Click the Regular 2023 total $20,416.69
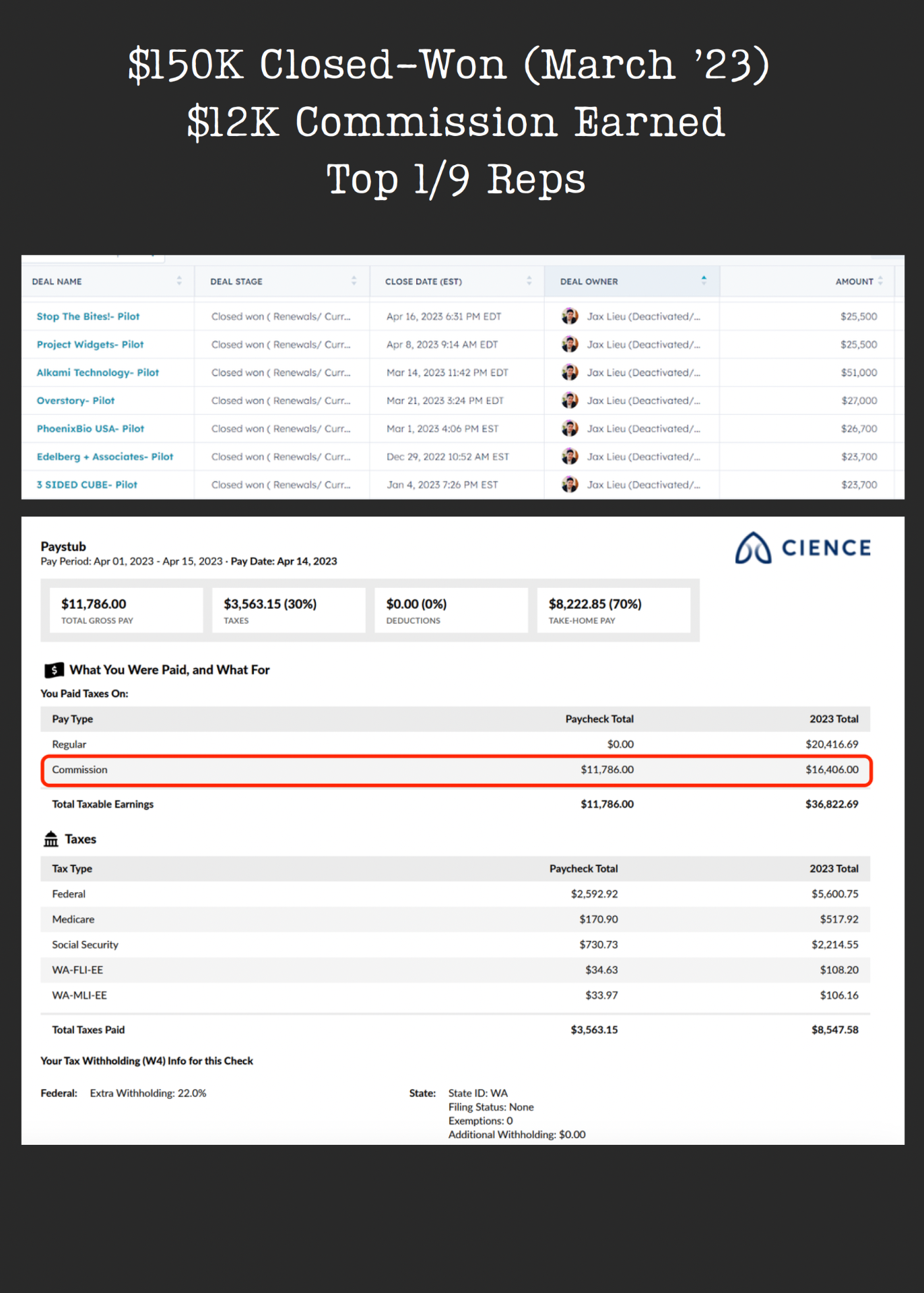Image resolution: width=924 pixels, height=1293 pixels. (x=832, y=744)
